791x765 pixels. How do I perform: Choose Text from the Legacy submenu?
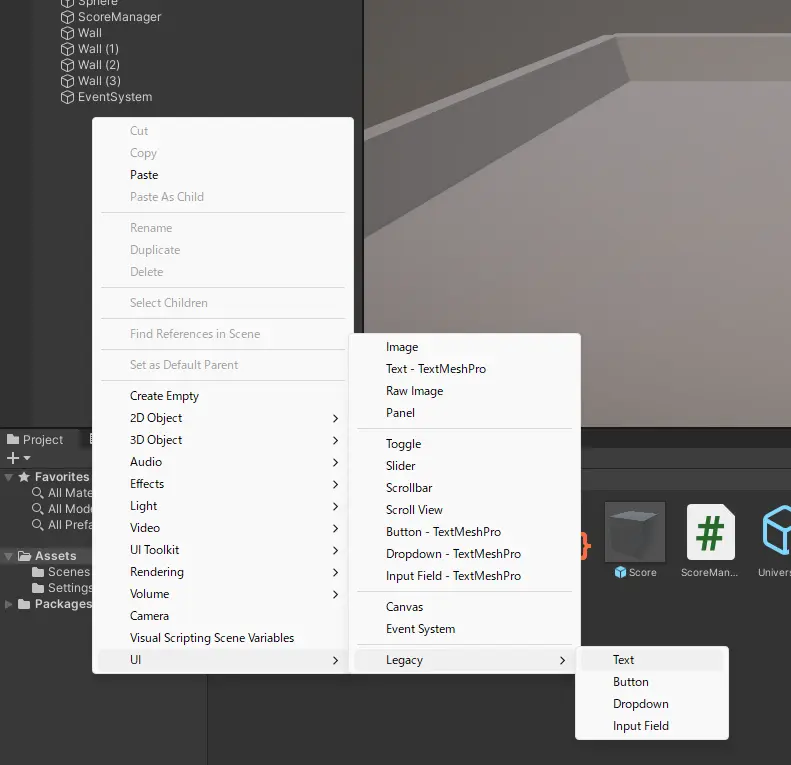624,660
